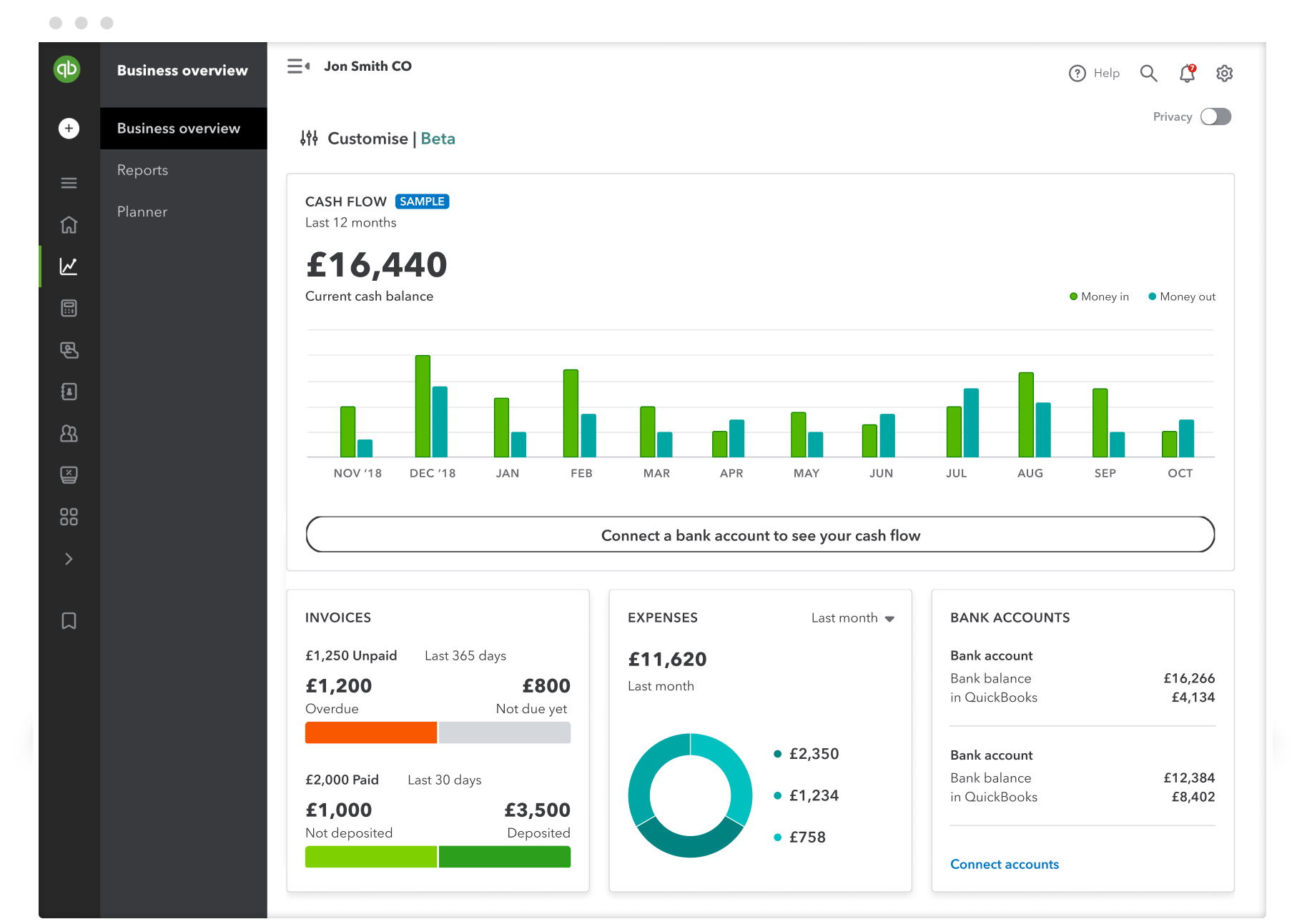The width and height of the screenshot is (1307, 924).
Task: Open settings with the gear icon
Action: [x=1224, y=73]
